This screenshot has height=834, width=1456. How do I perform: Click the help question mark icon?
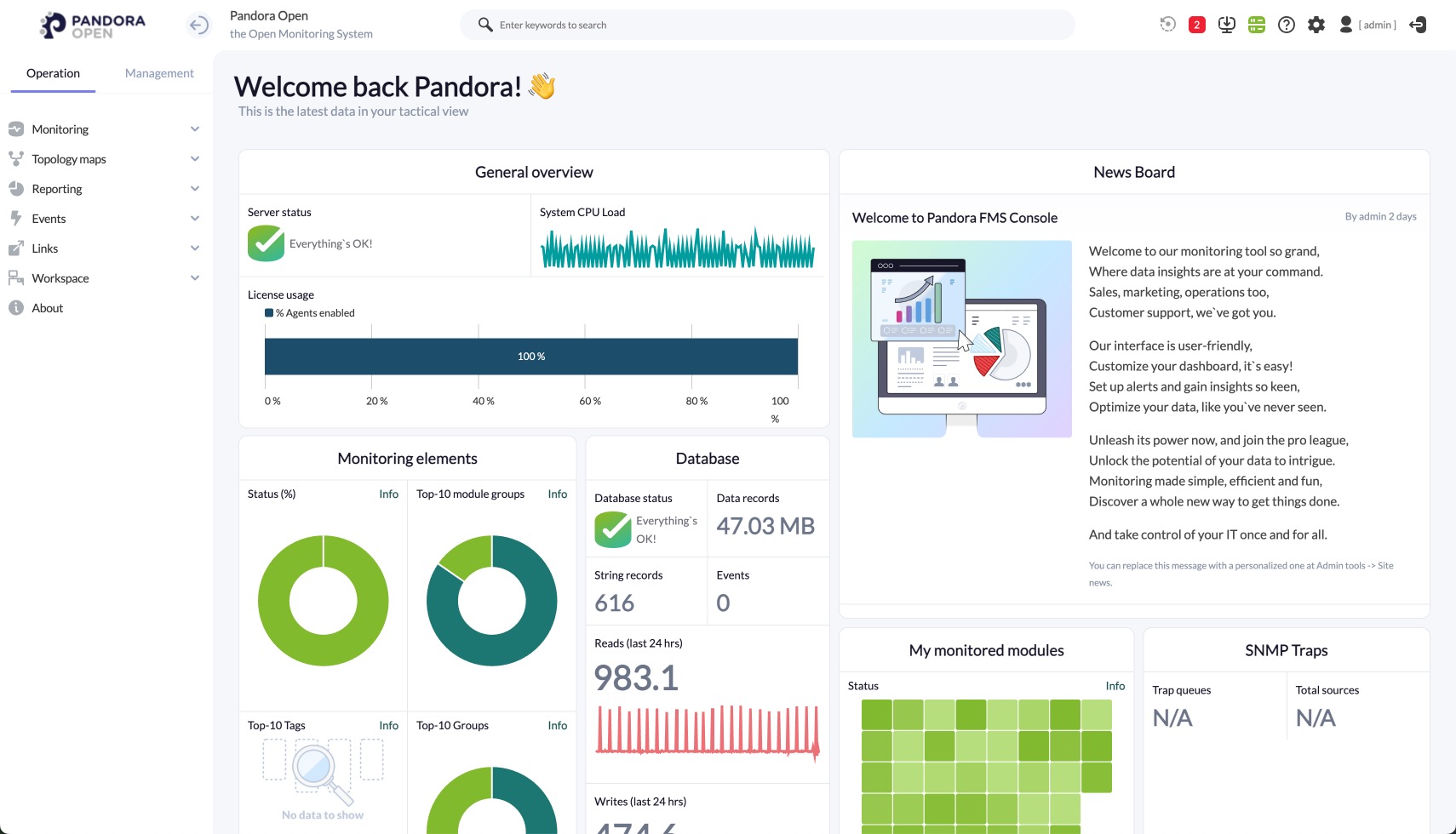click(1287, 25)
